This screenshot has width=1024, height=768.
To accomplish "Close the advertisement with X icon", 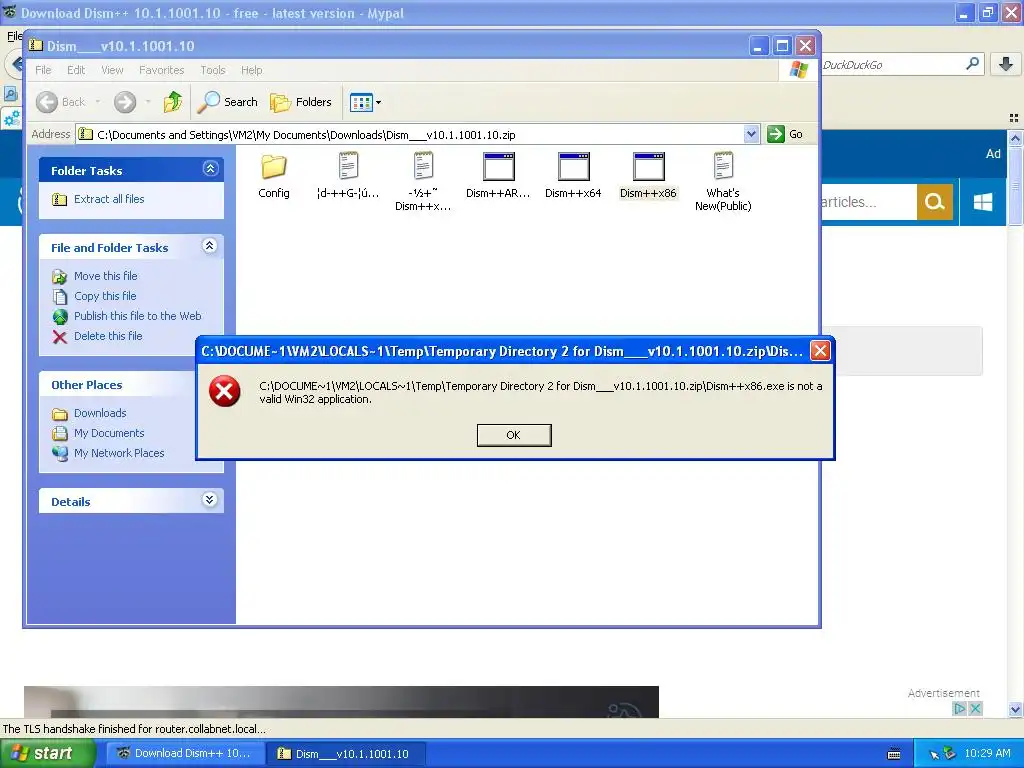I will (975, 709).
